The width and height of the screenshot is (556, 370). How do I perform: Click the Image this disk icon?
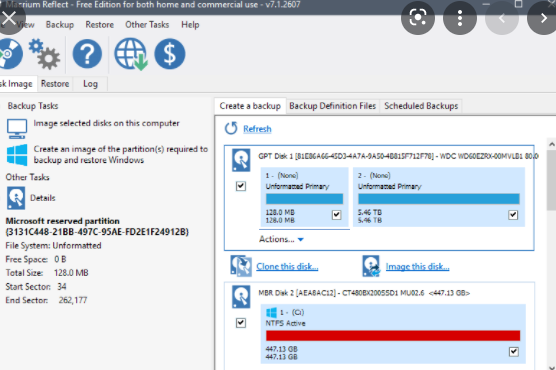click(371, 266)
